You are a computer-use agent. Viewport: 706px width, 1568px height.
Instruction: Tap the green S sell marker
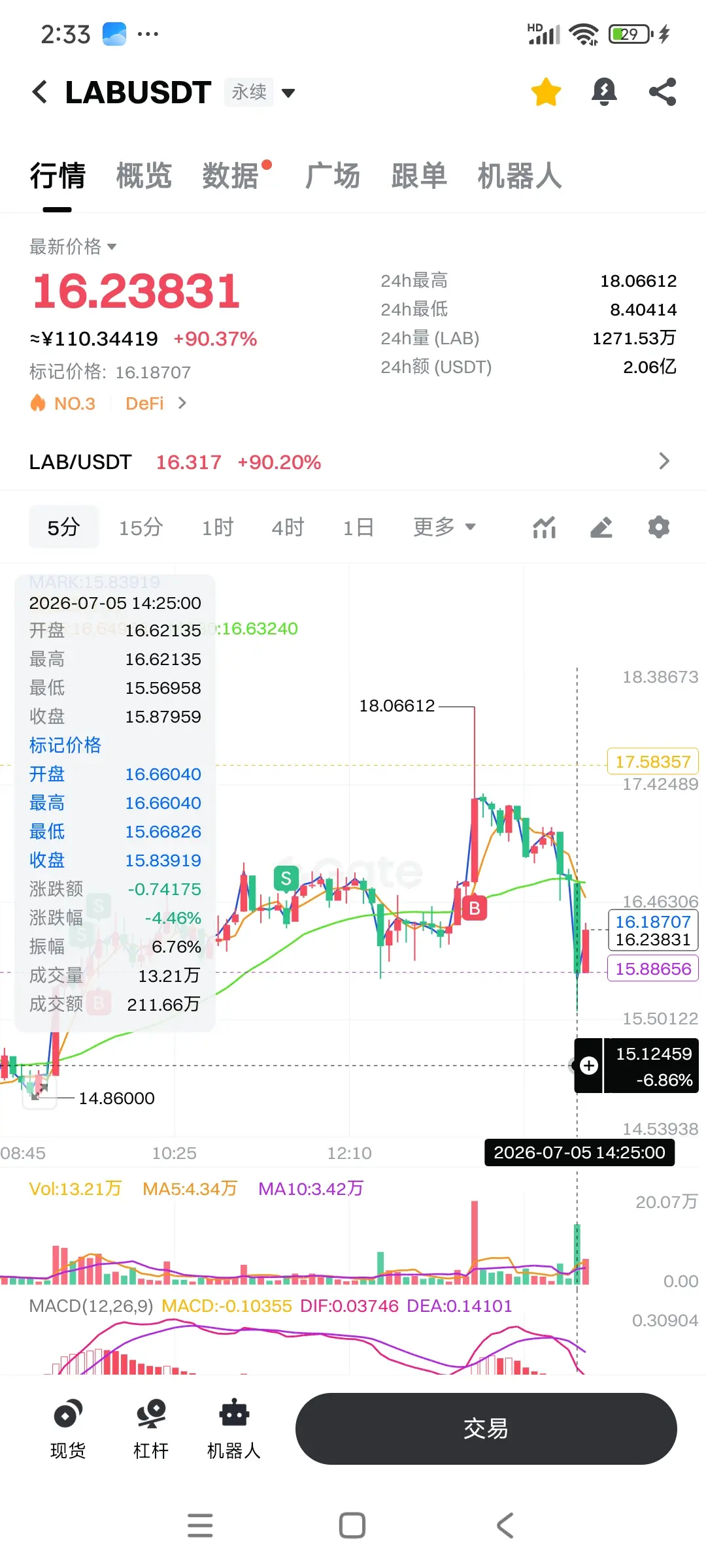pyautogui.click(x=286, y=879)
